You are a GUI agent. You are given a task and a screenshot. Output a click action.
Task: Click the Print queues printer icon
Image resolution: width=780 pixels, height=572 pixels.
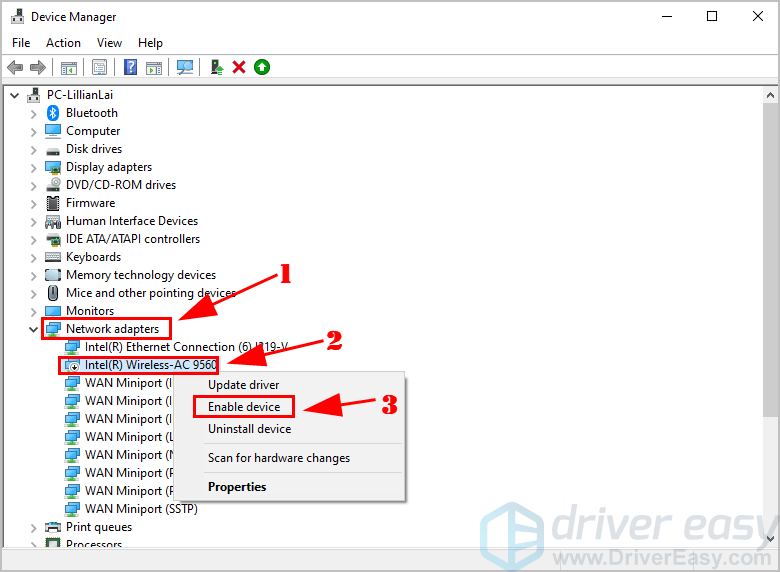(x=53, y=527)
